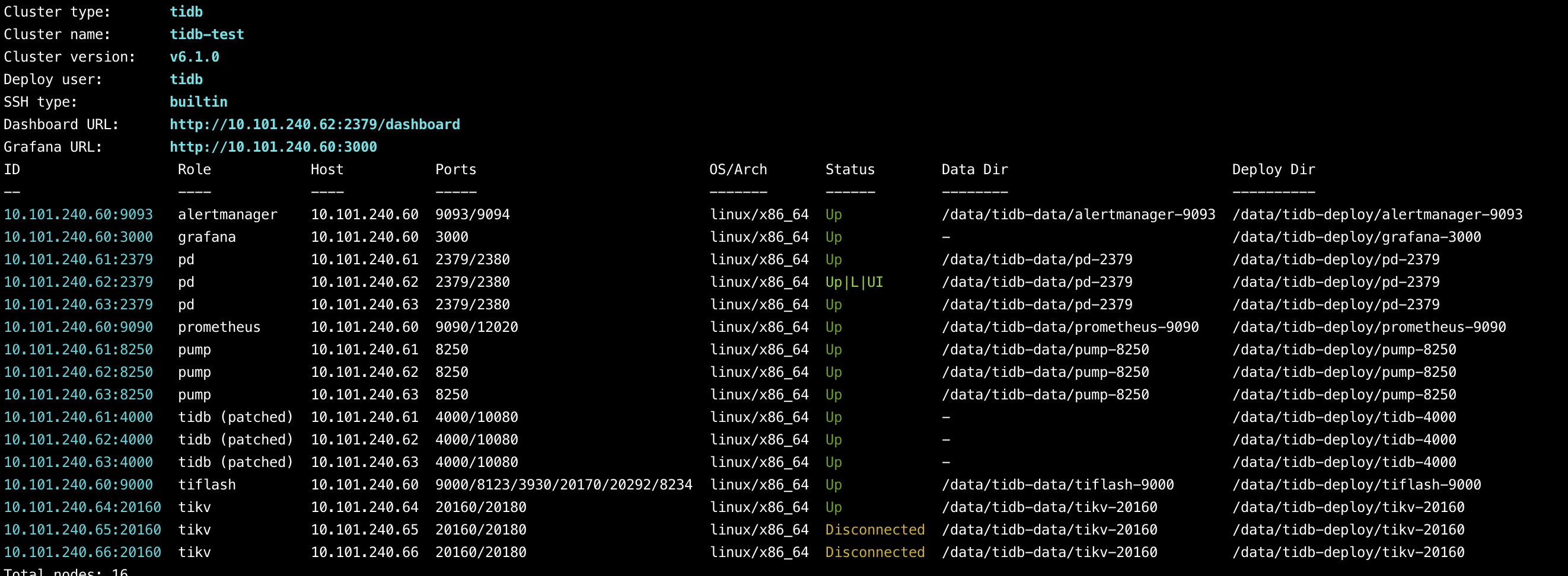Click the 3000 value in the Ports column
The height and width of the screenshot is (576, 1568).
tap(452, 237)
